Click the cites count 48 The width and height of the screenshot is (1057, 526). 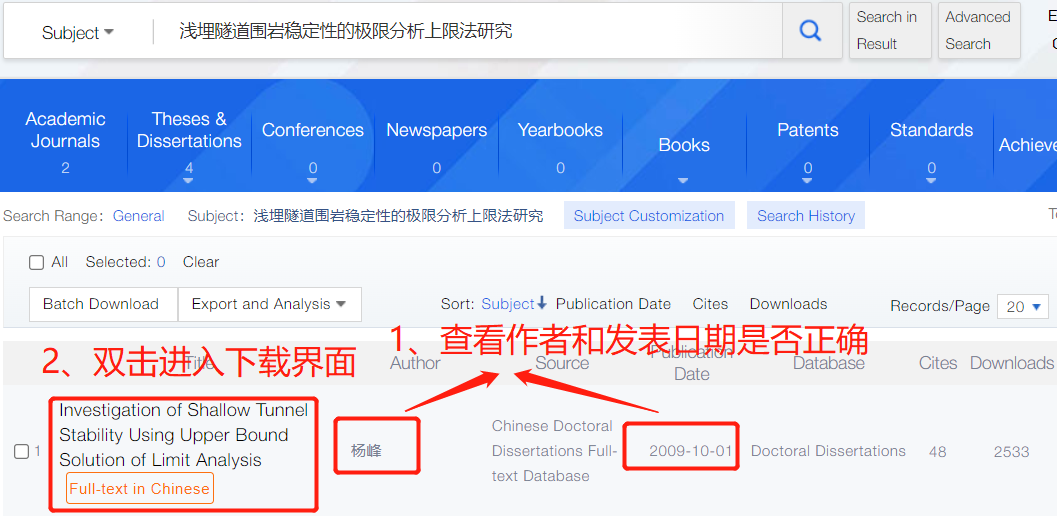[x=937, y=451]
